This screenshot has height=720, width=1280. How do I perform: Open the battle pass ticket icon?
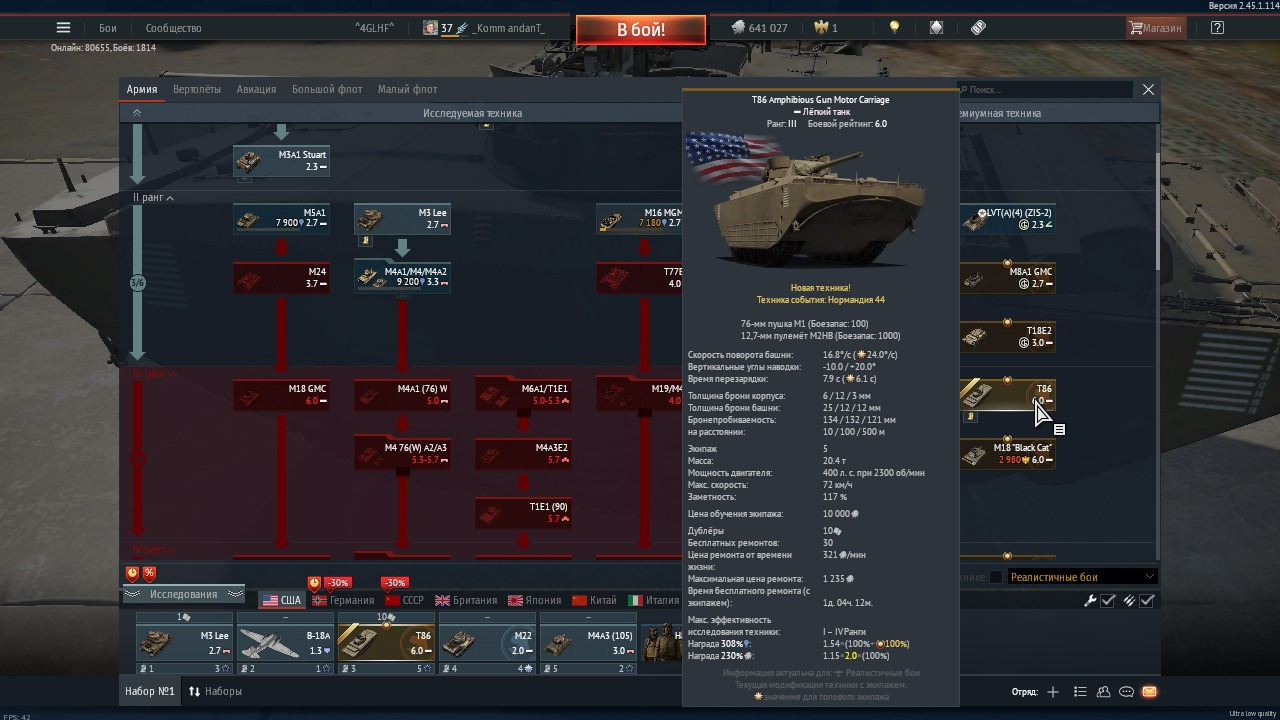pos(978,28)
